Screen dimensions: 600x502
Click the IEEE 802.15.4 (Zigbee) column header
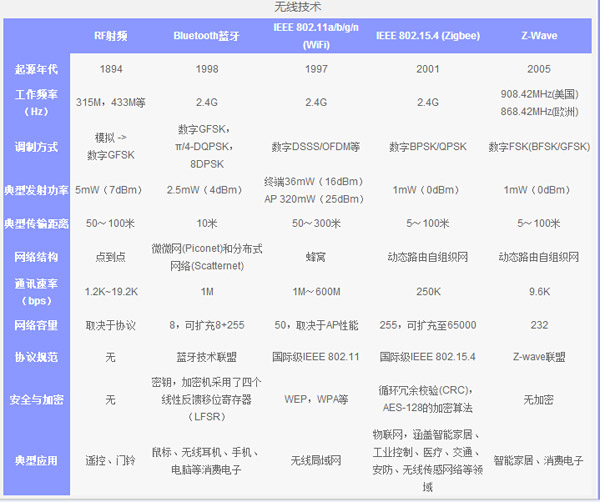[x=427, y=37]
